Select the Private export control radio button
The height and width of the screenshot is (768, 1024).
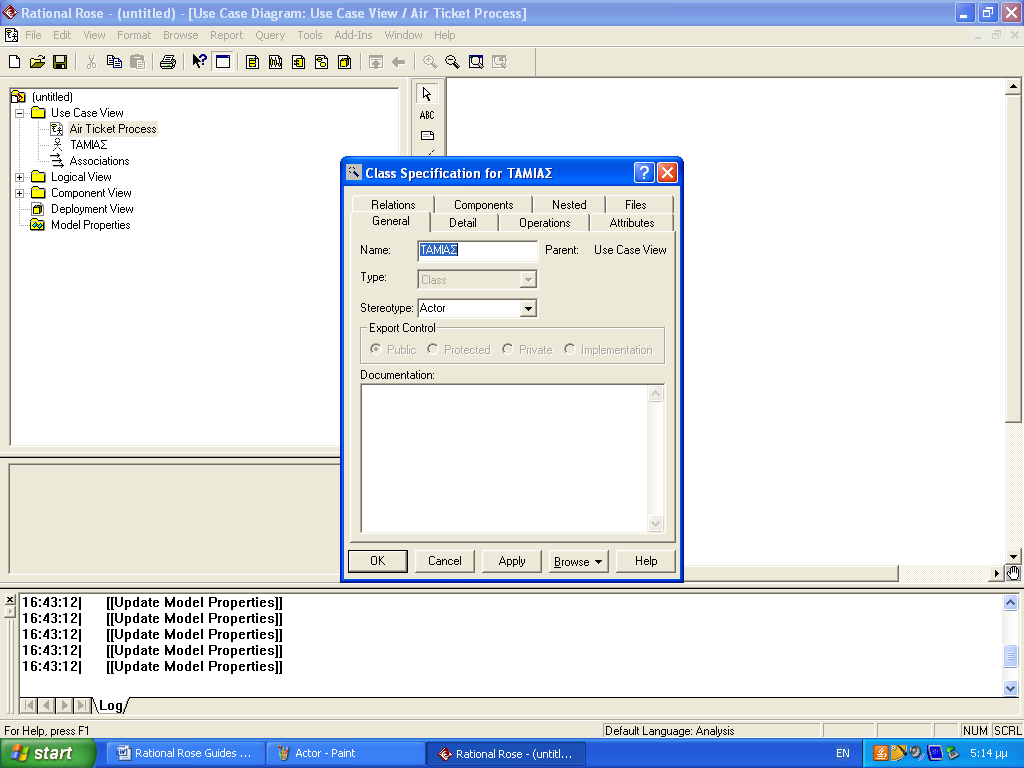click(507, 349)
